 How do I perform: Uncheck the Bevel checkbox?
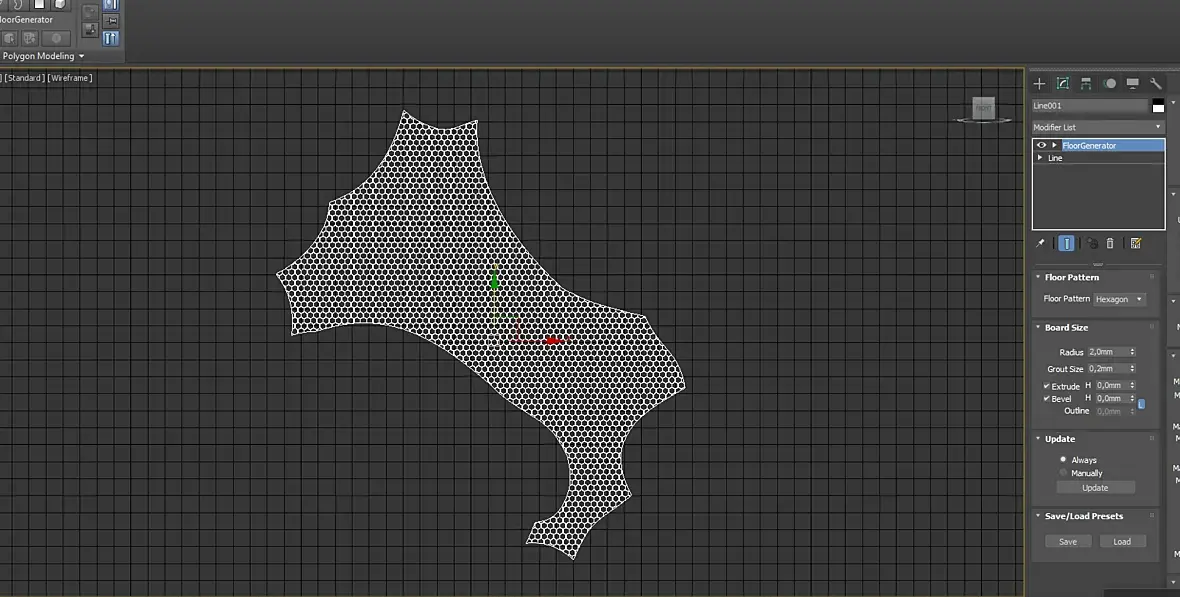click(1046, 398)
